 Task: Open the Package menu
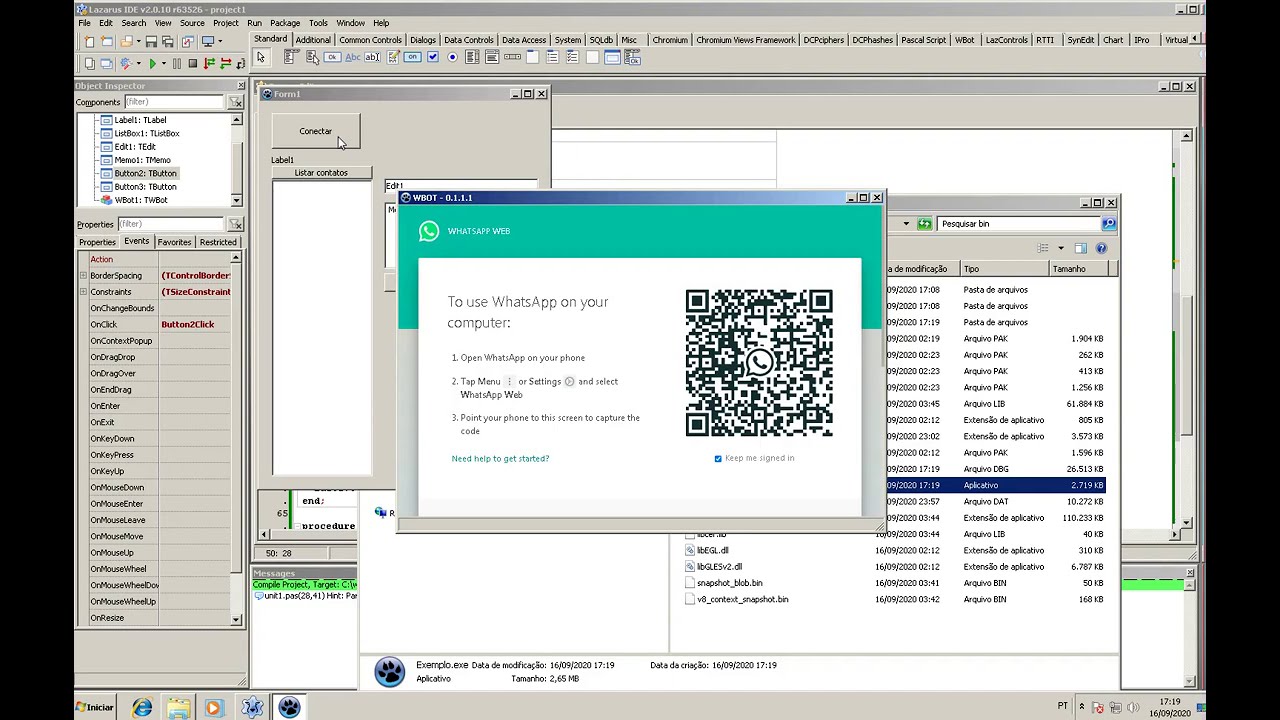point(285,23)
